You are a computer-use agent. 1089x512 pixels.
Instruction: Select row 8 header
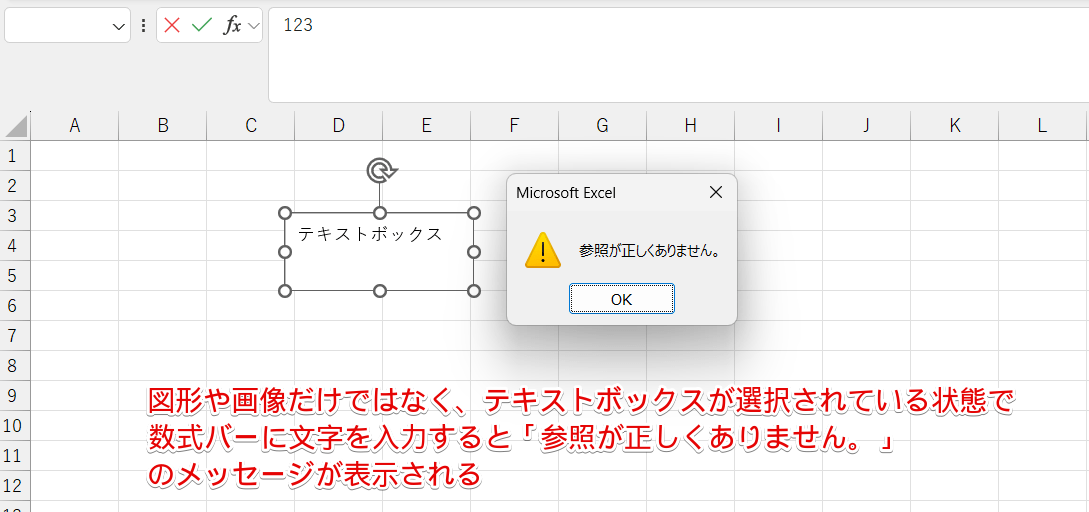coord(13,365)
